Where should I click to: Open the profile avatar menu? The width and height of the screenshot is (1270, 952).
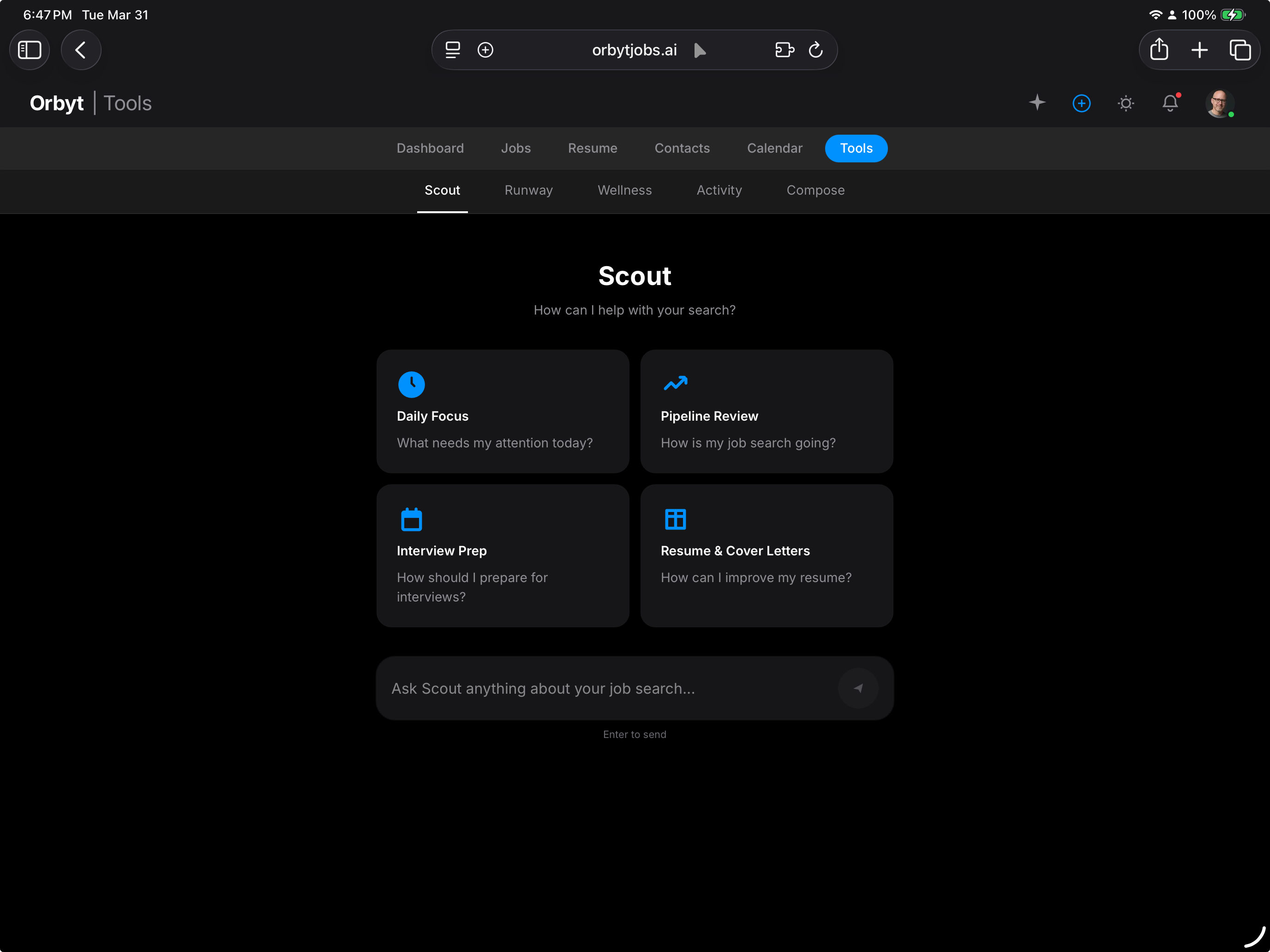click(x=1220, y=103)
